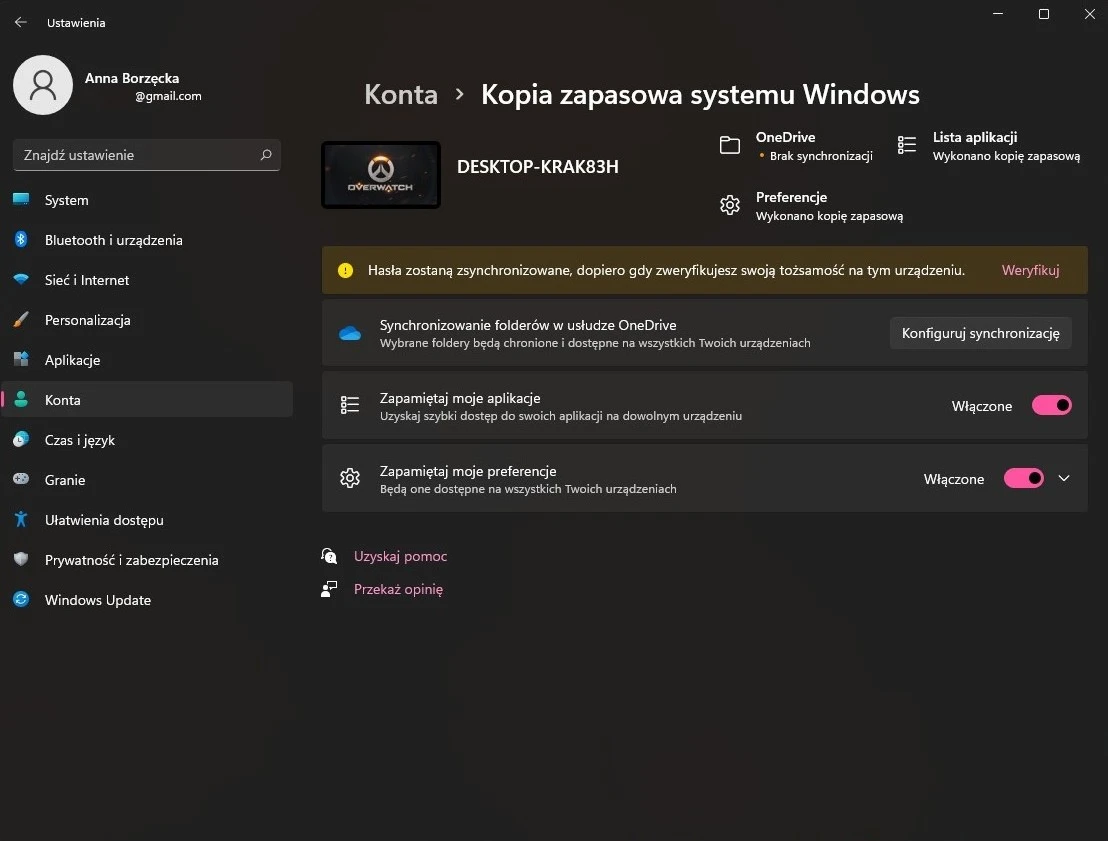Open System settings from the sidebar
The height and width of the screenshot is (841, 1108).
pyautogui.click(x=66, y=200)
